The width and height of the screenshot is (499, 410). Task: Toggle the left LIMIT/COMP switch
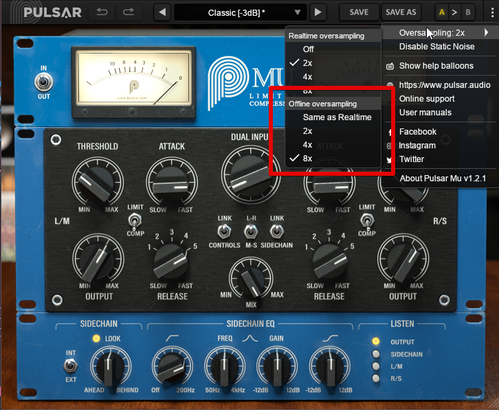pos(135,220)
